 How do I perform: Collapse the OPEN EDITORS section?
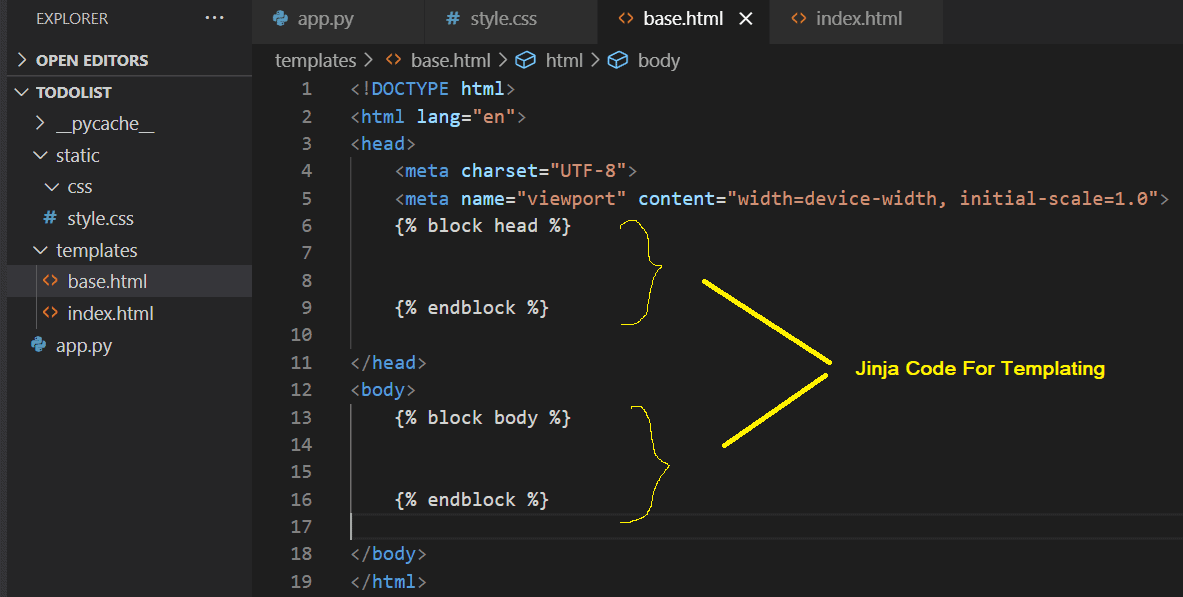(x=22, y=60)
